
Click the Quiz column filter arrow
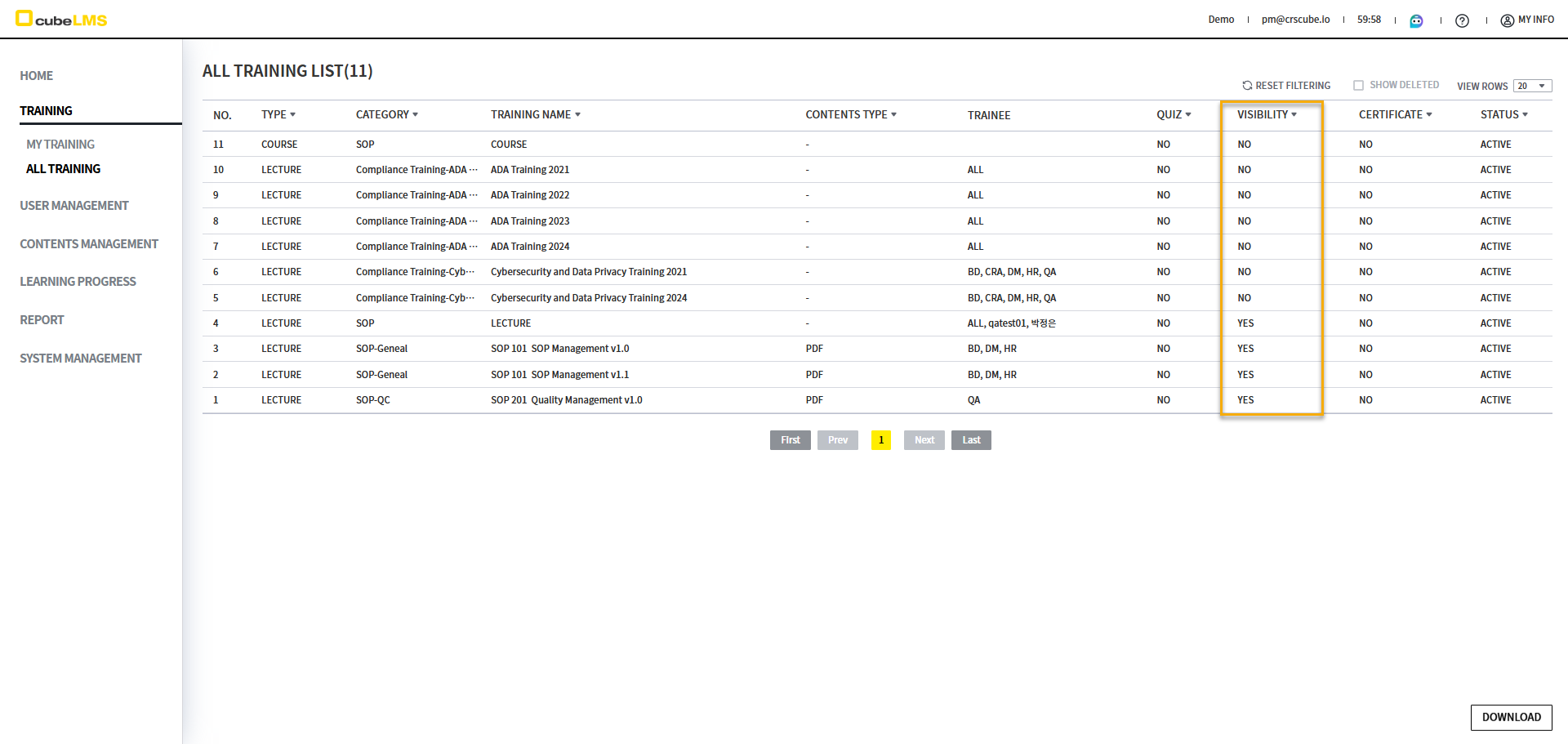[x=1188, y=114]
